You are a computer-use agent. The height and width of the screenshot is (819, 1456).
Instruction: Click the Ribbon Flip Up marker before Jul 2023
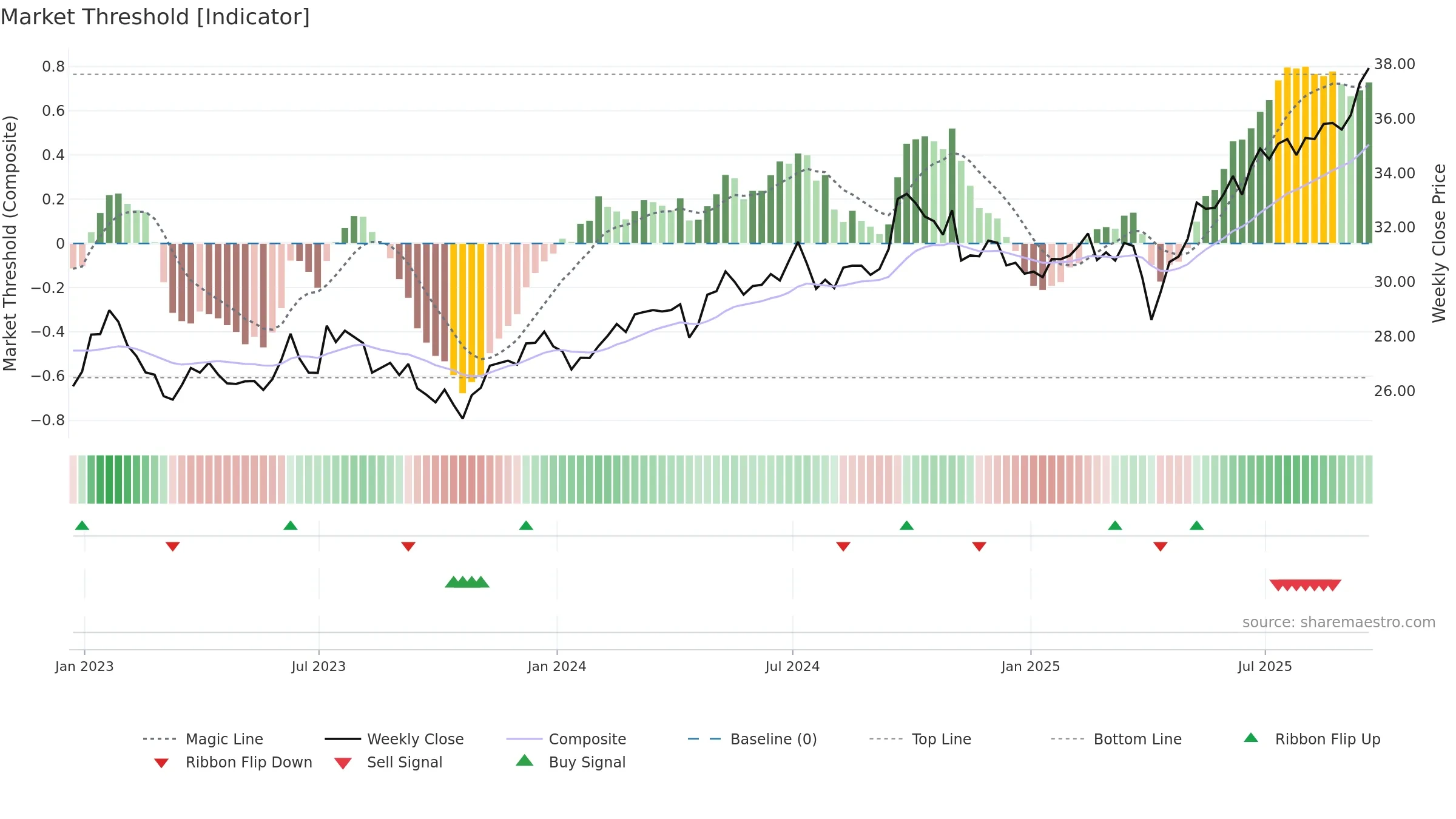pyautogui.click(x=291, y=525)
